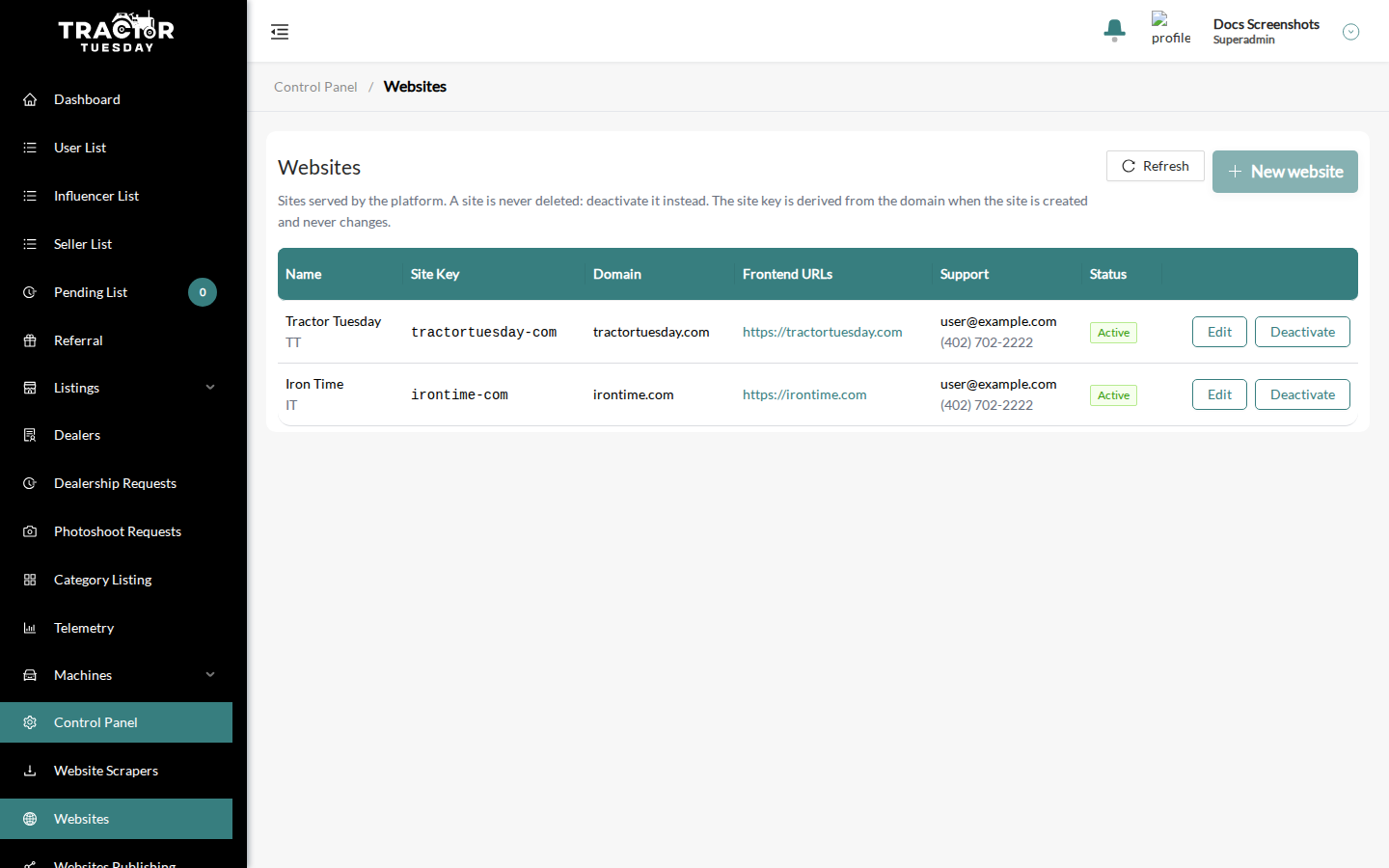The height and width of the screenshot is (868, 1389).
Task: Open the https://tractortuesday.com link
Action: pos(823,332)
